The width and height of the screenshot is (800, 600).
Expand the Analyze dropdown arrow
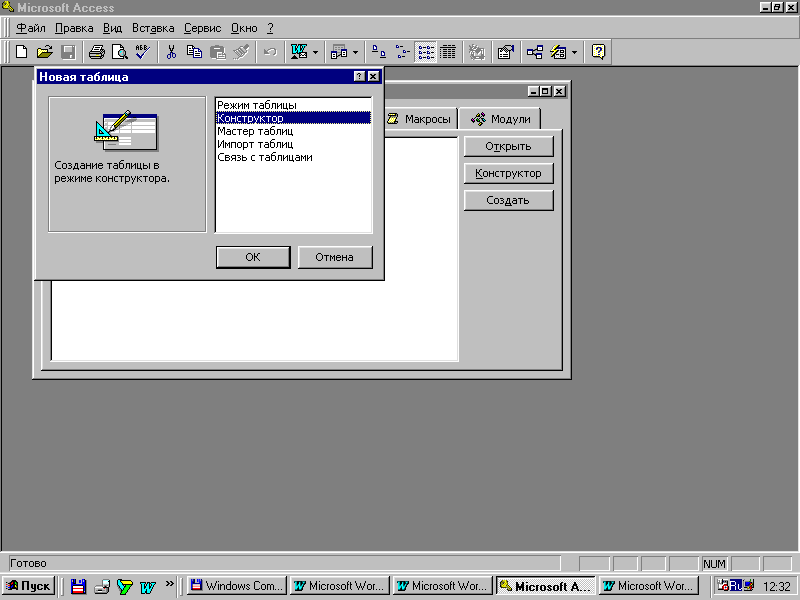pyautogui.click(x=356, y=52)
